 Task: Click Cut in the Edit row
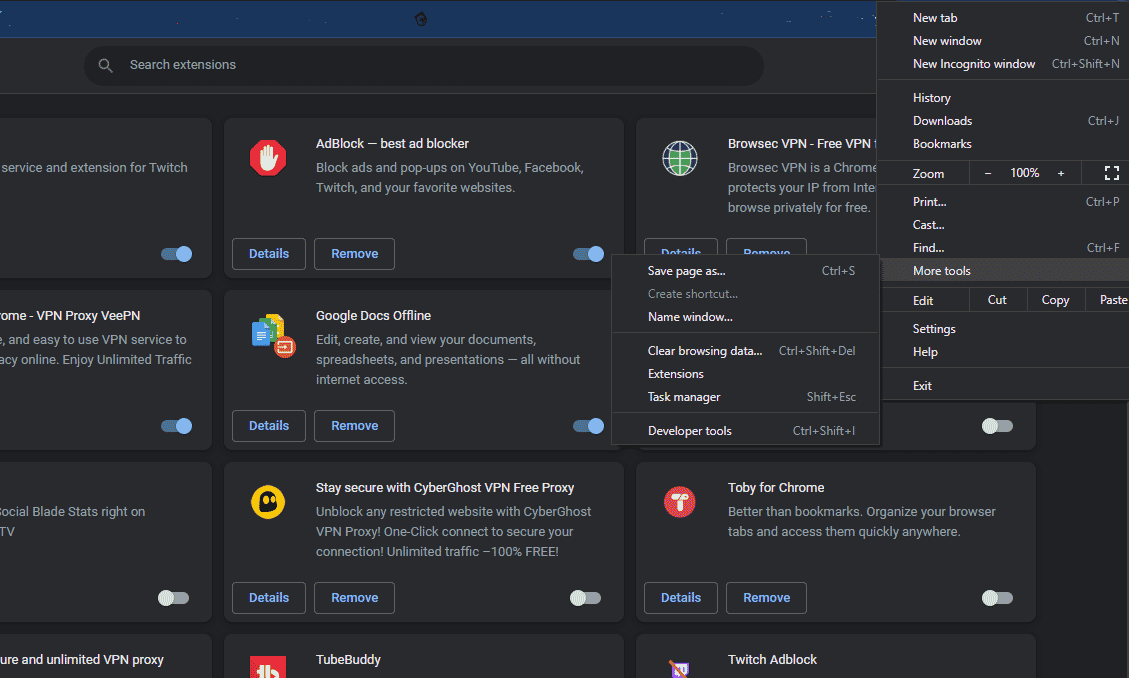pyautogui.click(x=997, y=300)
